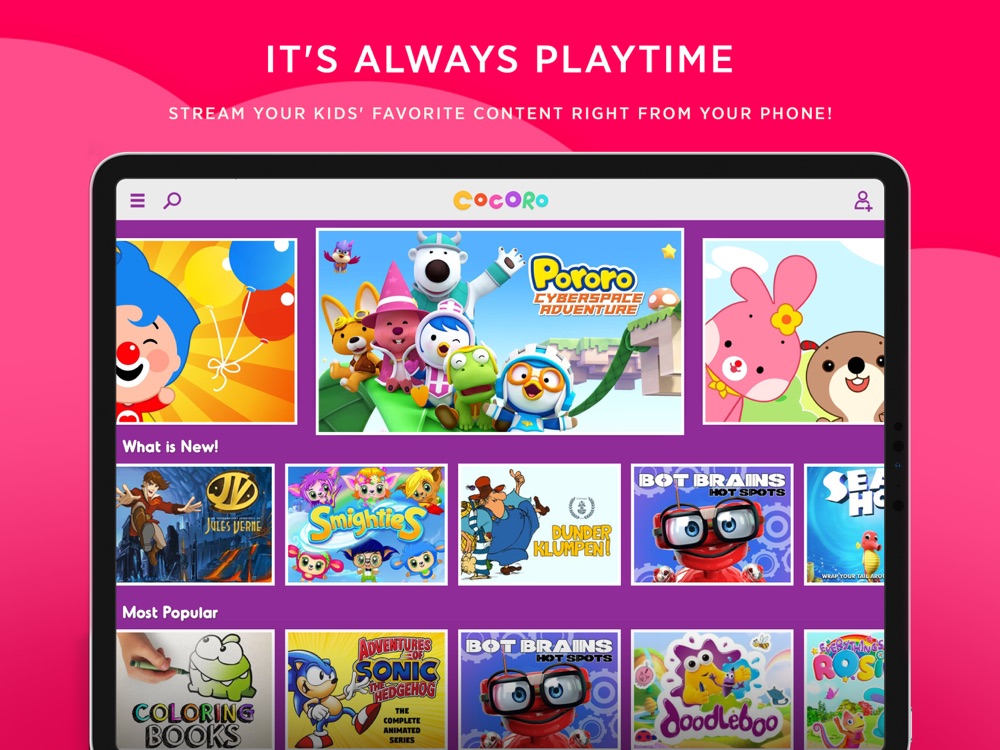The image size is (1000, 750).
Task: Open Everything's Rosie tile
Action: pyautogui.click(x=844, y=689)
